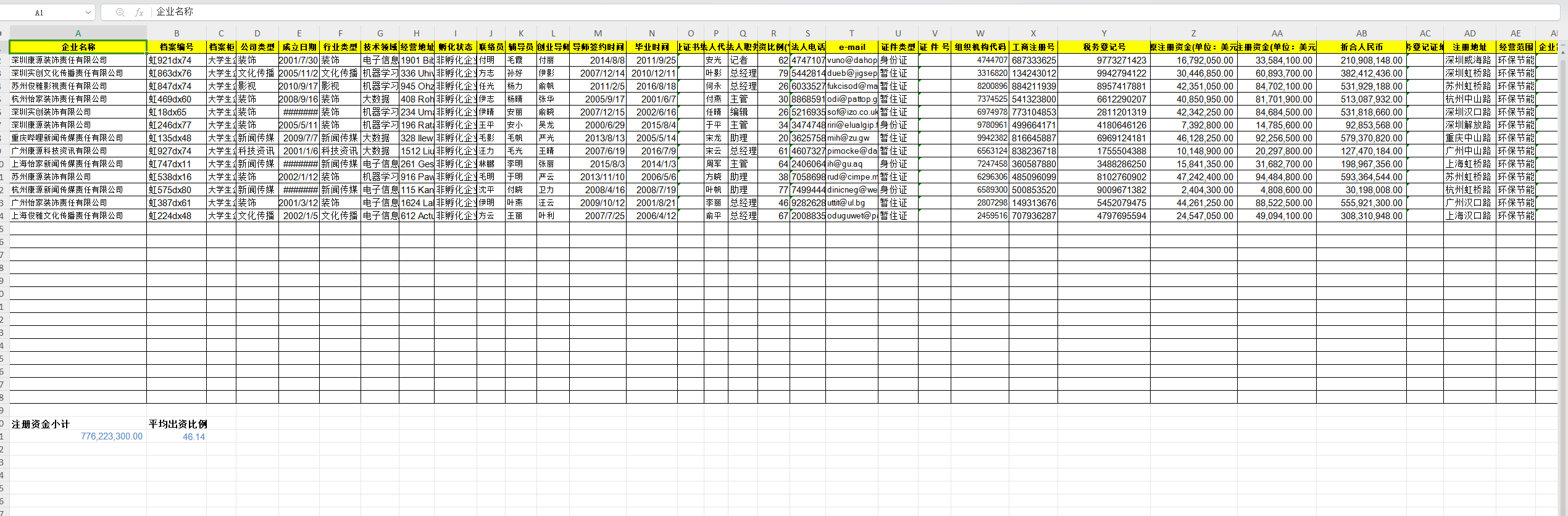
Task: Select address cell 重庆中山路
Action: click(x=1470, y=138)
